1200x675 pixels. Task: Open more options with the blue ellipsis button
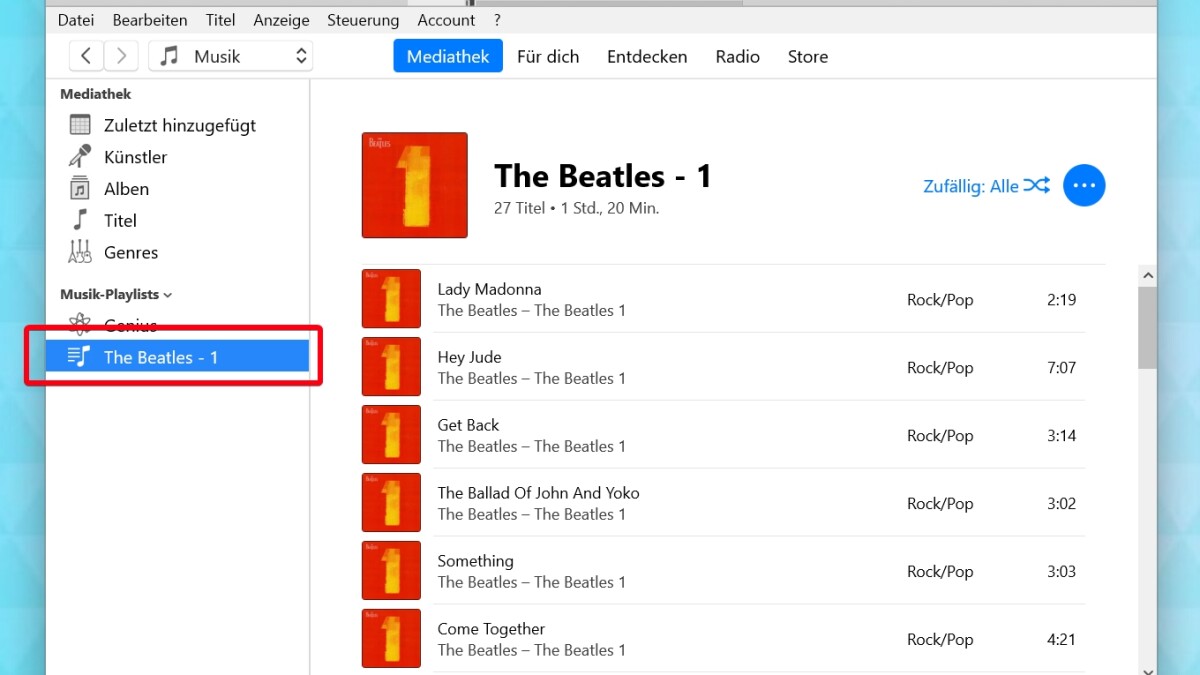1084,185
